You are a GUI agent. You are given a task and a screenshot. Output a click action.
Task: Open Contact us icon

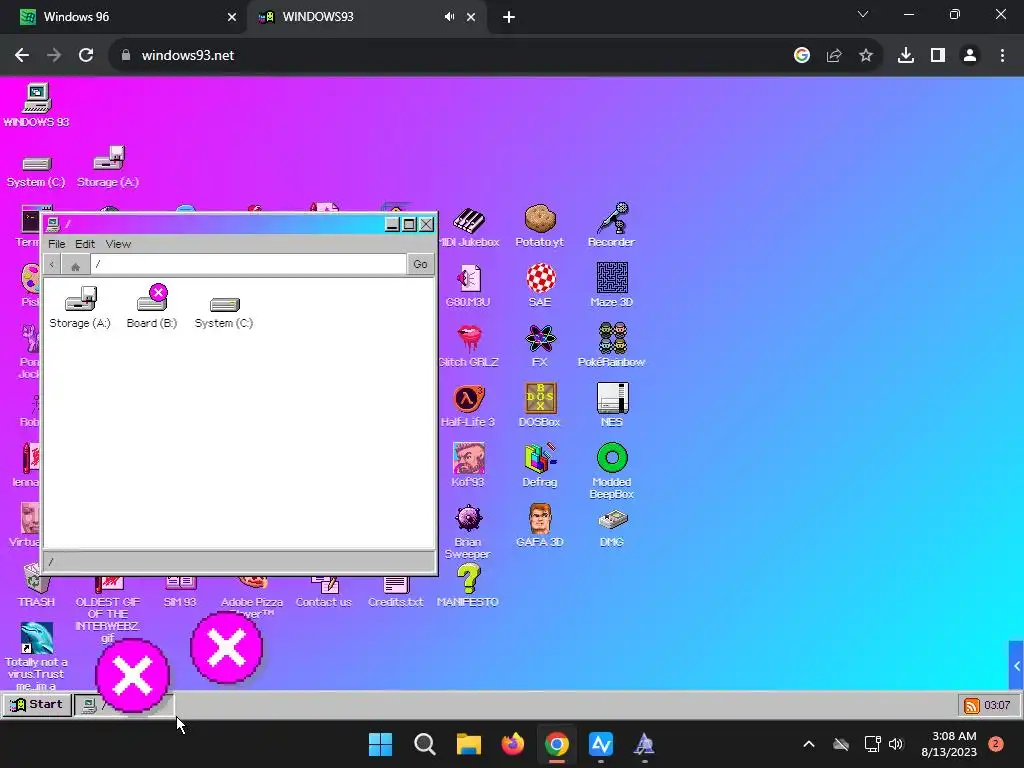pos(324,592)
